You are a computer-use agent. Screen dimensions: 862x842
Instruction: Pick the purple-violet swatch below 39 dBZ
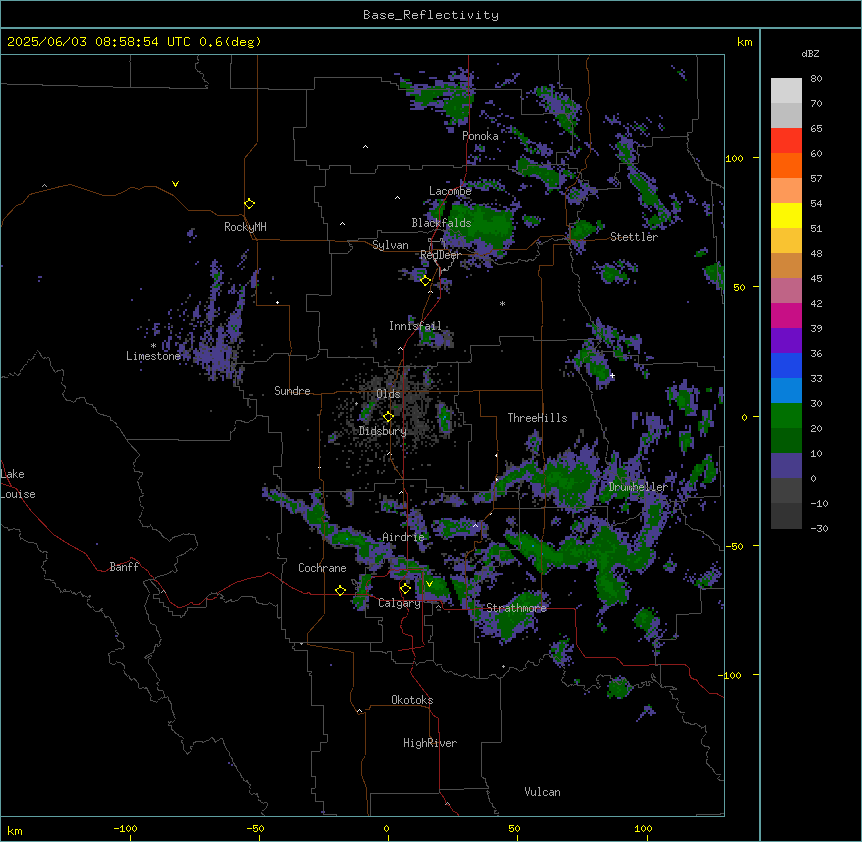coord(786,341)
